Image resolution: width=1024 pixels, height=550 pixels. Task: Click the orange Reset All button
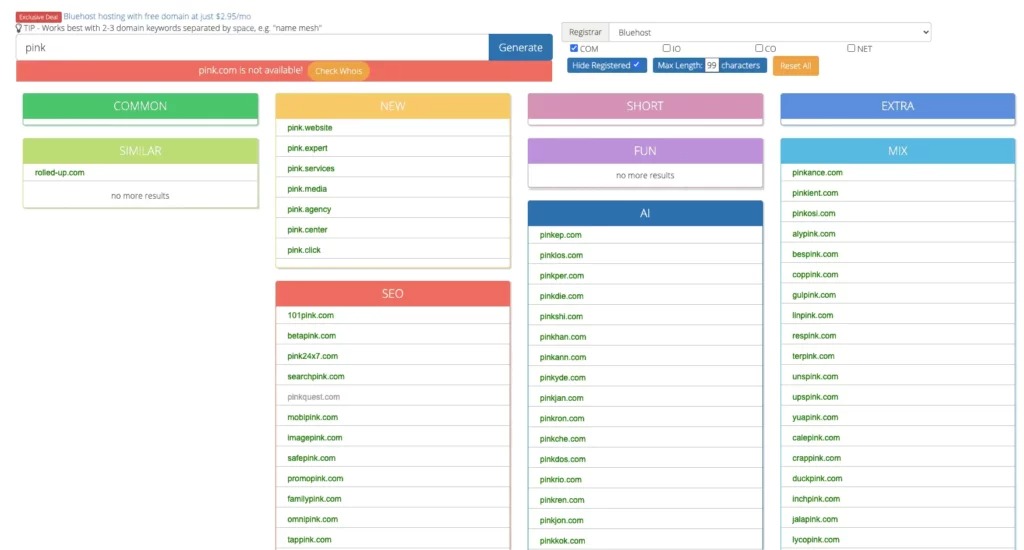click(795, 65)
